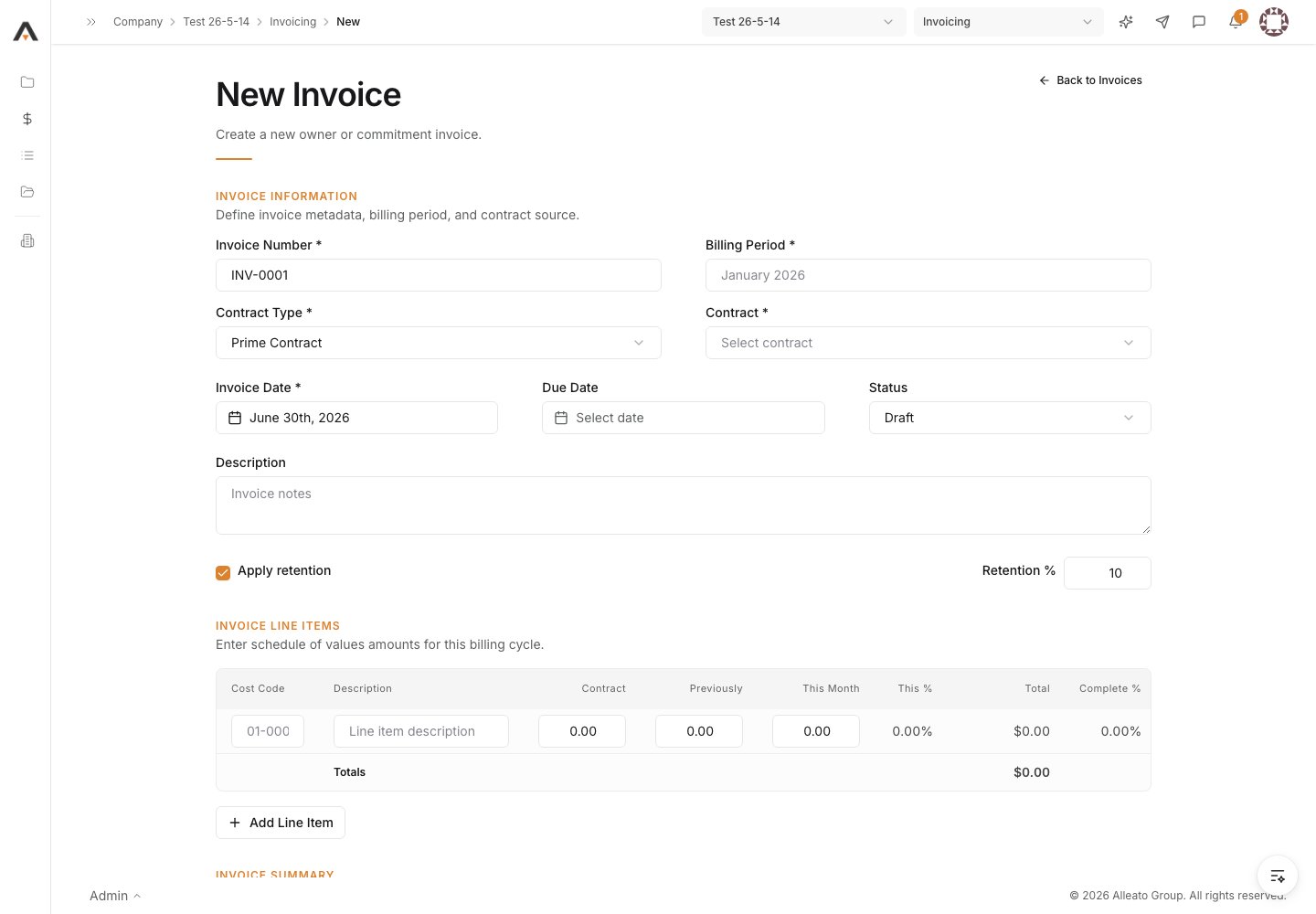Focus the Line item description input

tap(421, 731)
